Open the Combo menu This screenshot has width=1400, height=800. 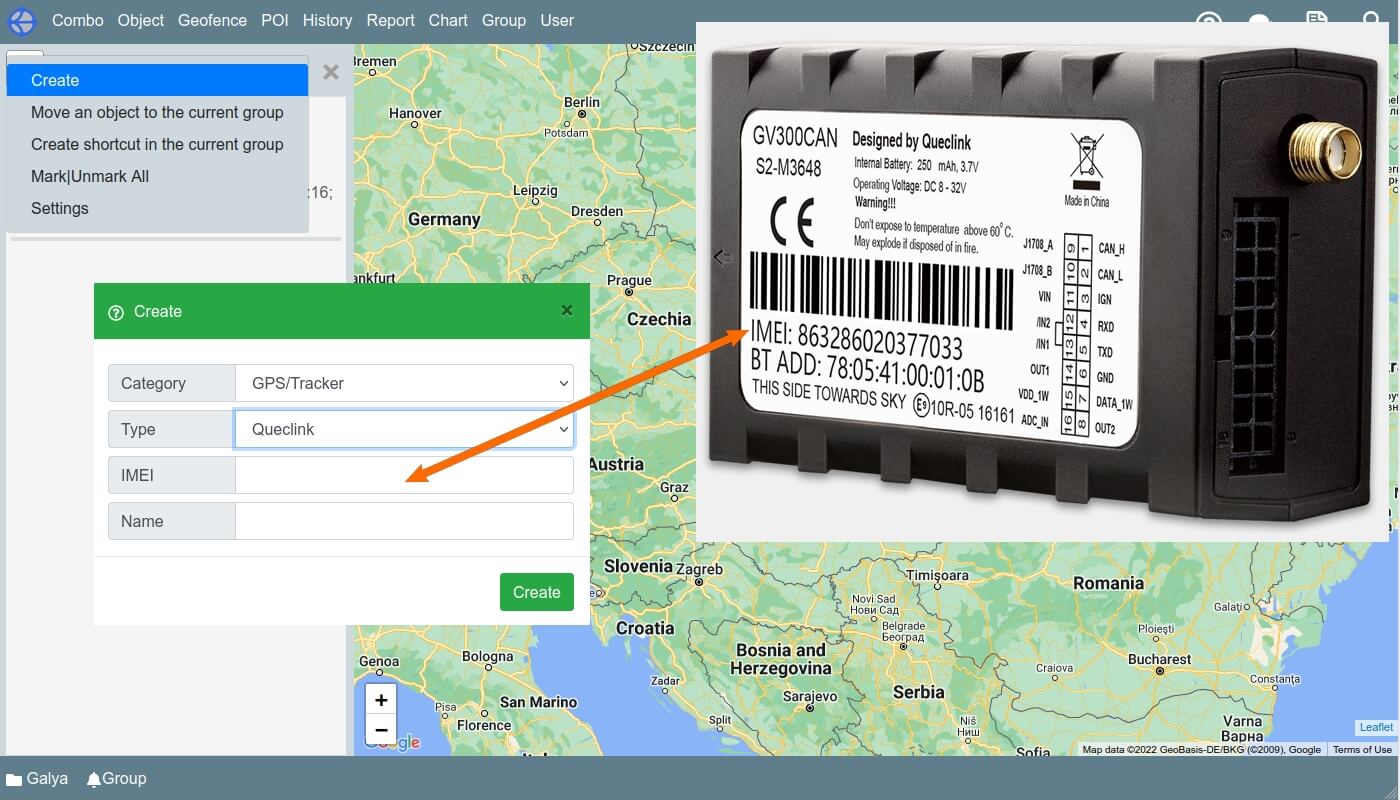77,20
